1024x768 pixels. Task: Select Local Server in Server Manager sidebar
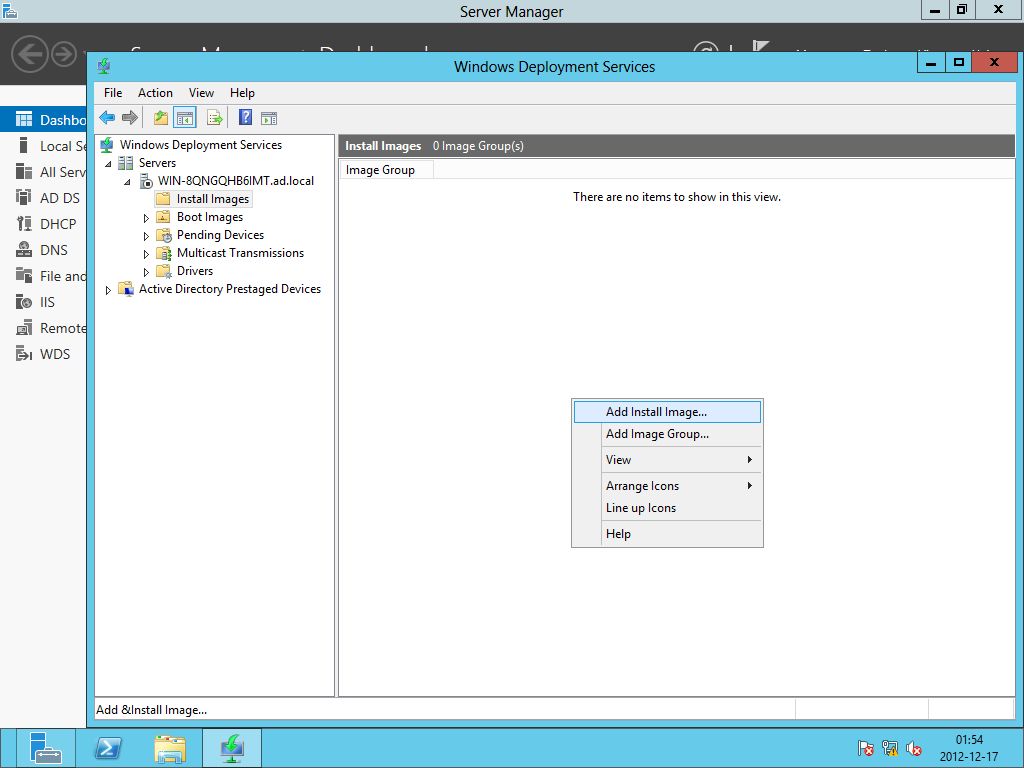pyautogui.click(x=44, y=146)
